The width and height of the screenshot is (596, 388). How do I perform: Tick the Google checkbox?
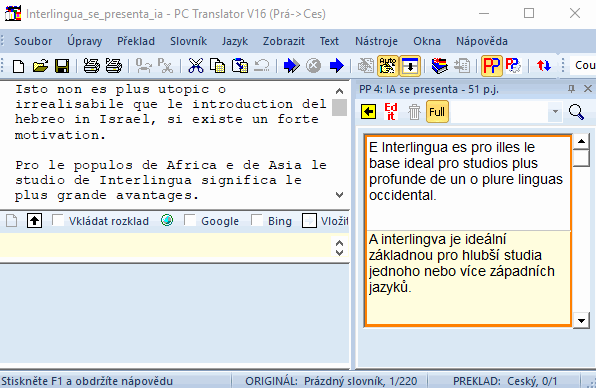click(x=189, y=220)
